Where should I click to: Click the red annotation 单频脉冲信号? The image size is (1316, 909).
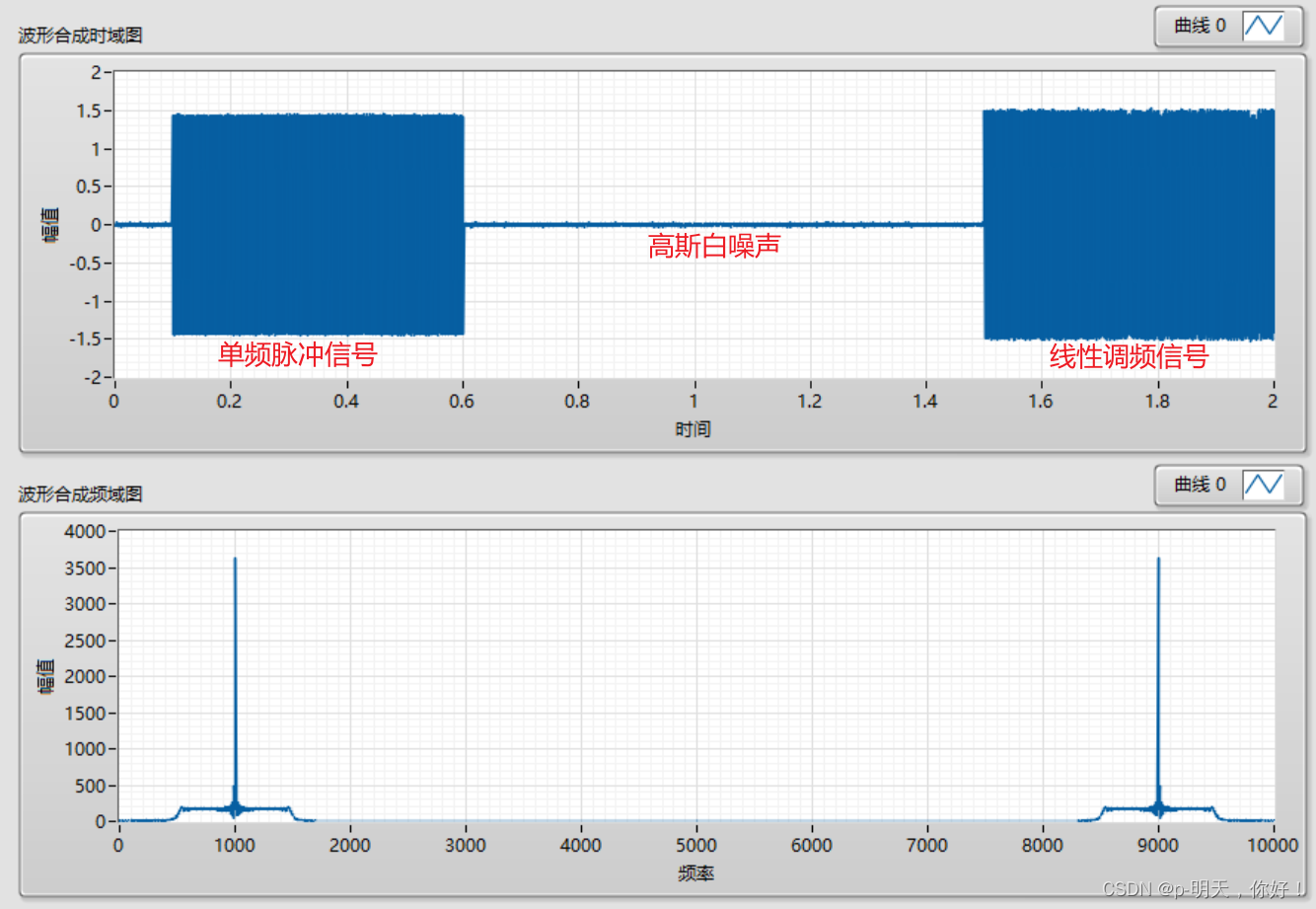coord(298,354)
